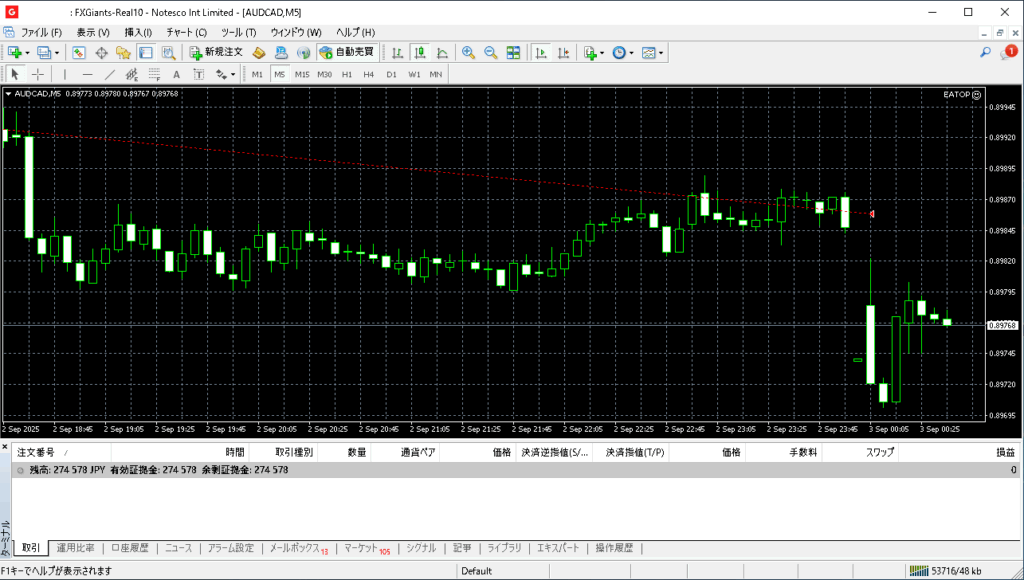Switch chart to candlestick display mode

coord(419,52)
